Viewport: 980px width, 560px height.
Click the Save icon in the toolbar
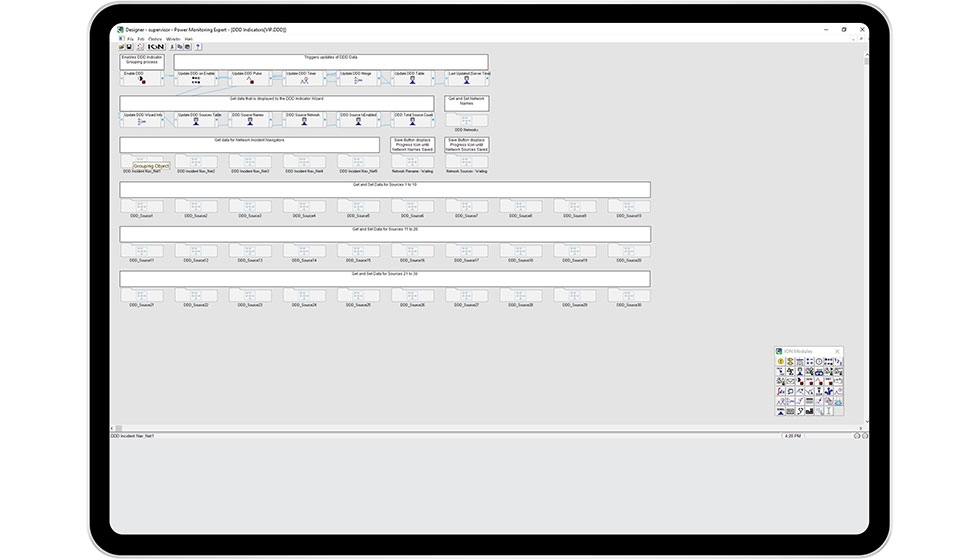tap(127, 47)
